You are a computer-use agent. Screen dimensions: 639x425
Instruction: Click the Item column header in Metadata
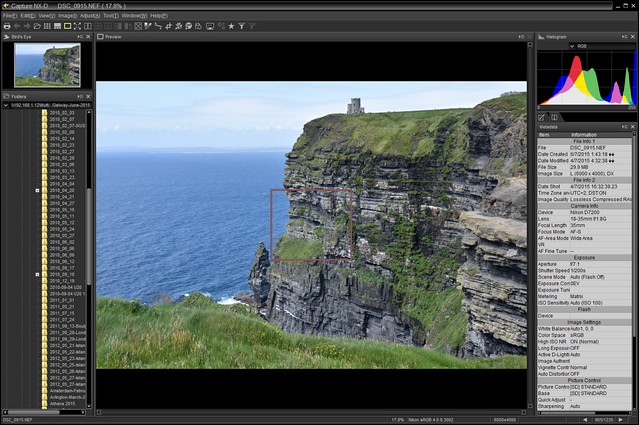coord(544,134)
